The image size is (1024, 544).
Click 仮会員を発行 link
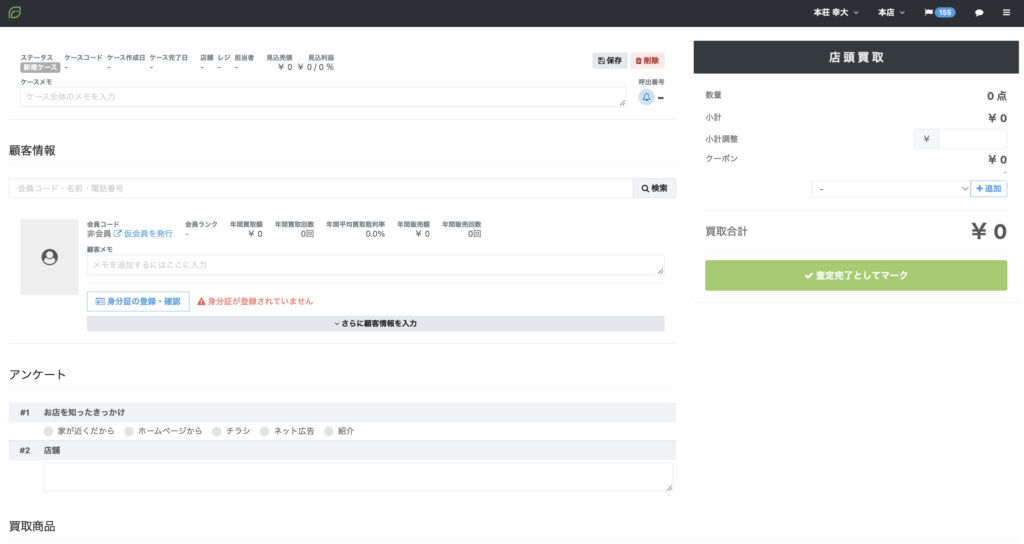tap(143, 233)
